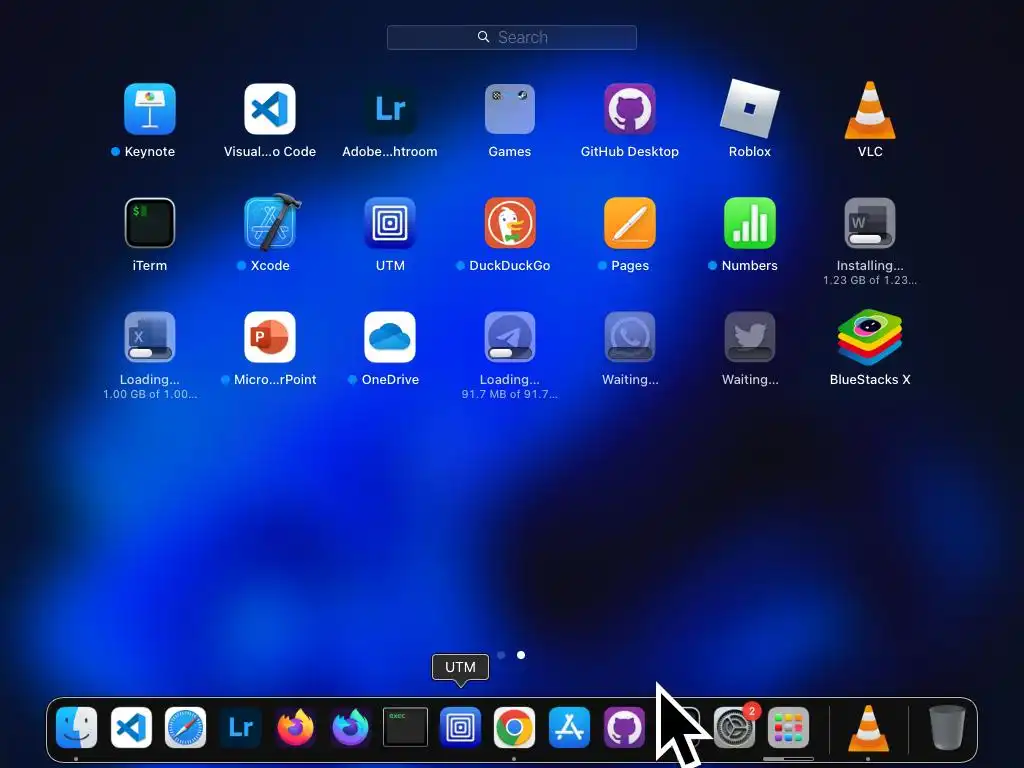Click the loading Excel app icon

(x=150, y=337)
